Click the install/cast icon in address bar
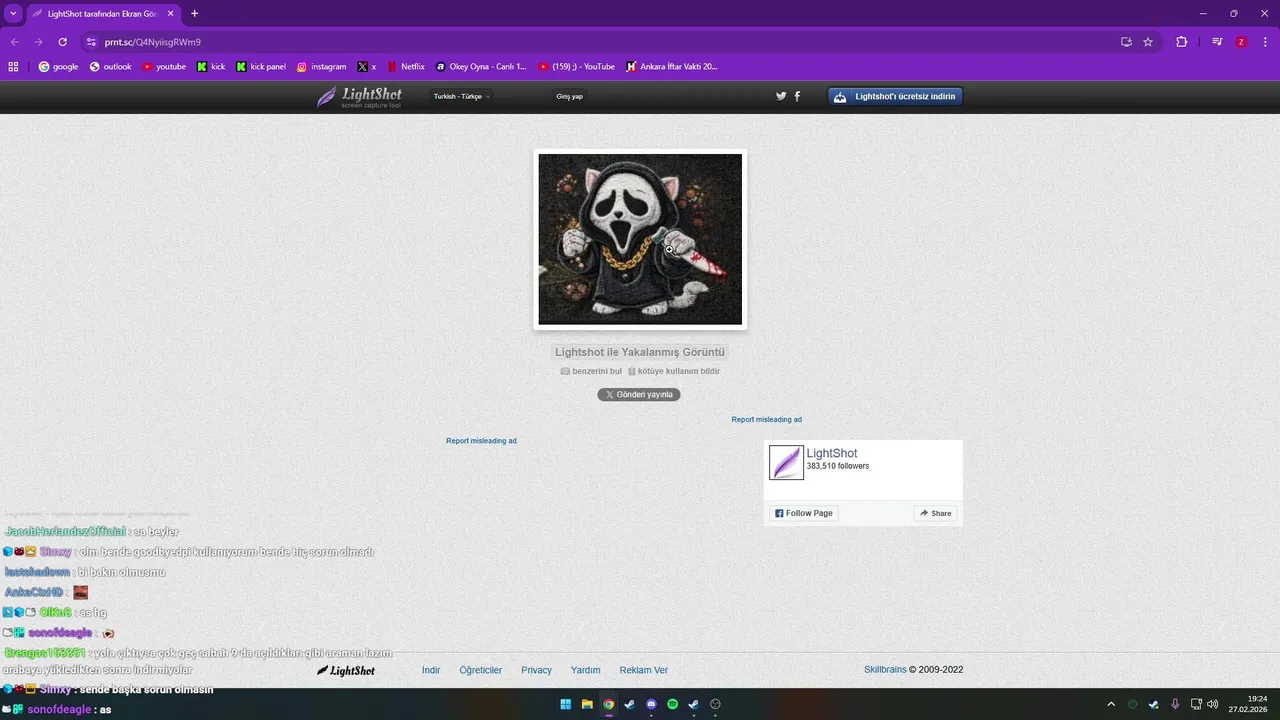 click(1126, 42)
